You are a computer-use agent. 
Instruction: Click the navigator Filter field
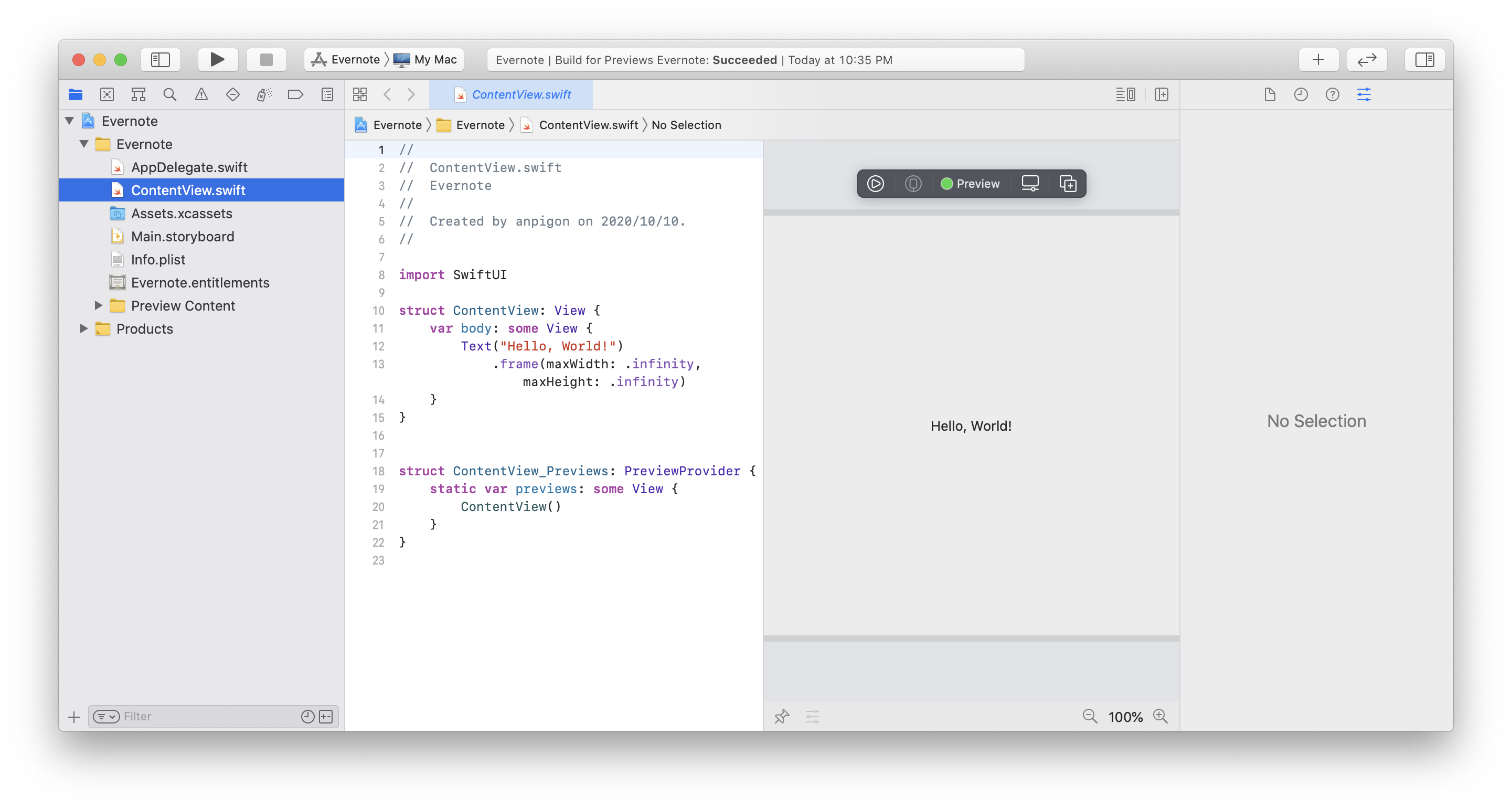tap(206, 716)
